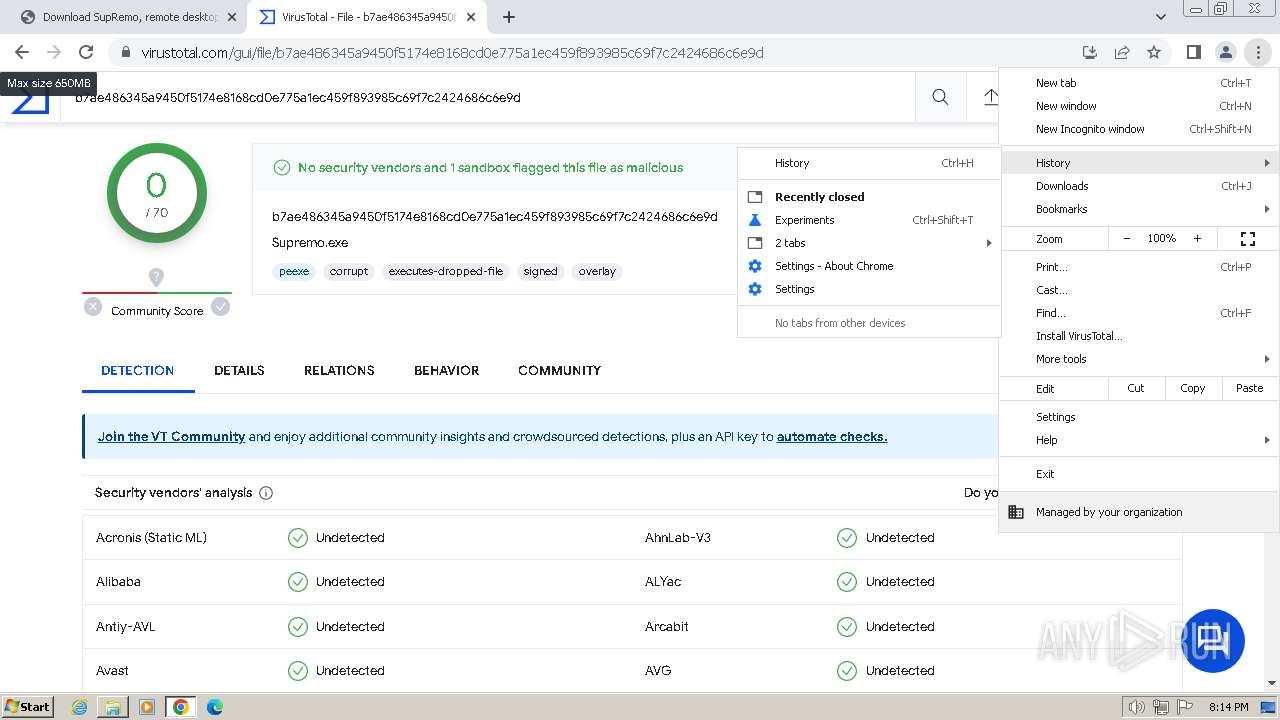Expand the 2 tabs recently closed entry
This screenshot has width=1280, height=720.
tap(869, 243)
